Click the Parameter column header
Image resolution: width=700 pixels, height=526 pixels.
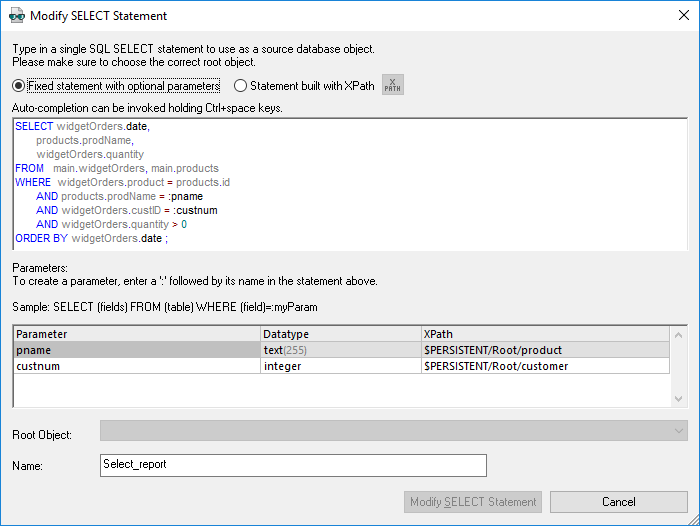(135, 334)
